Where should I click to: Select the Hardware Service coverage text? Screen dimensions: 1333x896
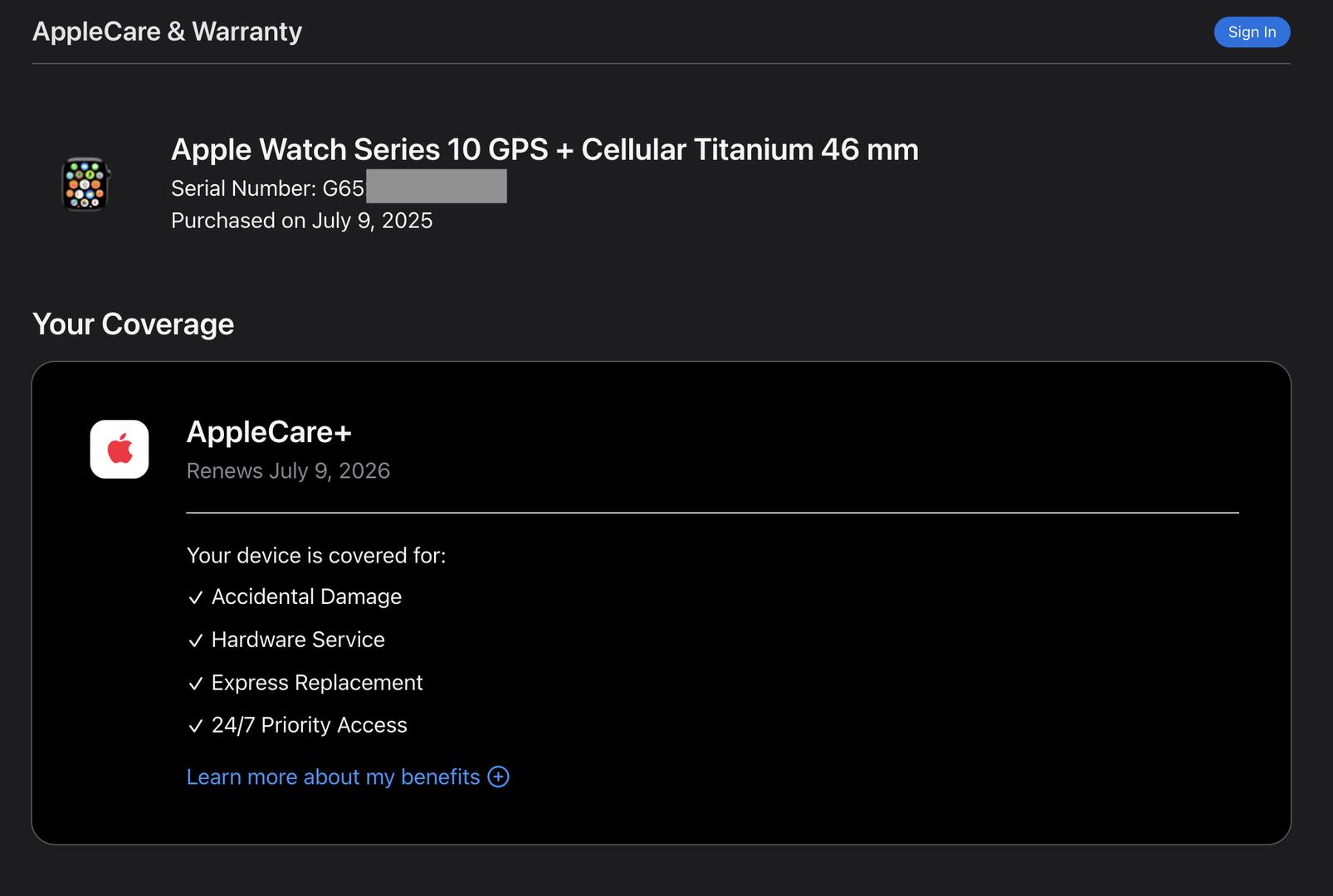pos(298,640)
